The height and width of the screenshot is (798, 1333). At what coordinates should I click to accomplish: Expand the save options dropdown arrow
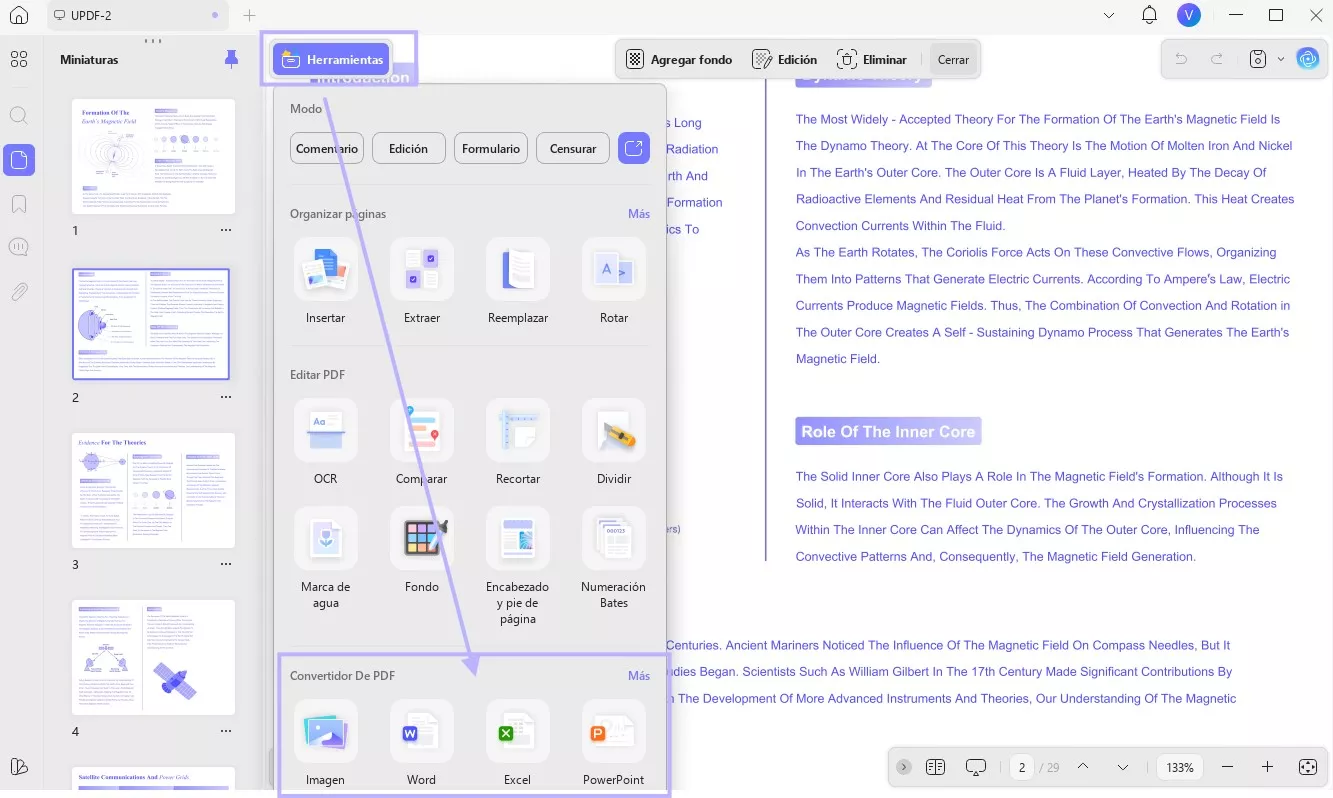(x=1281, y=59)
